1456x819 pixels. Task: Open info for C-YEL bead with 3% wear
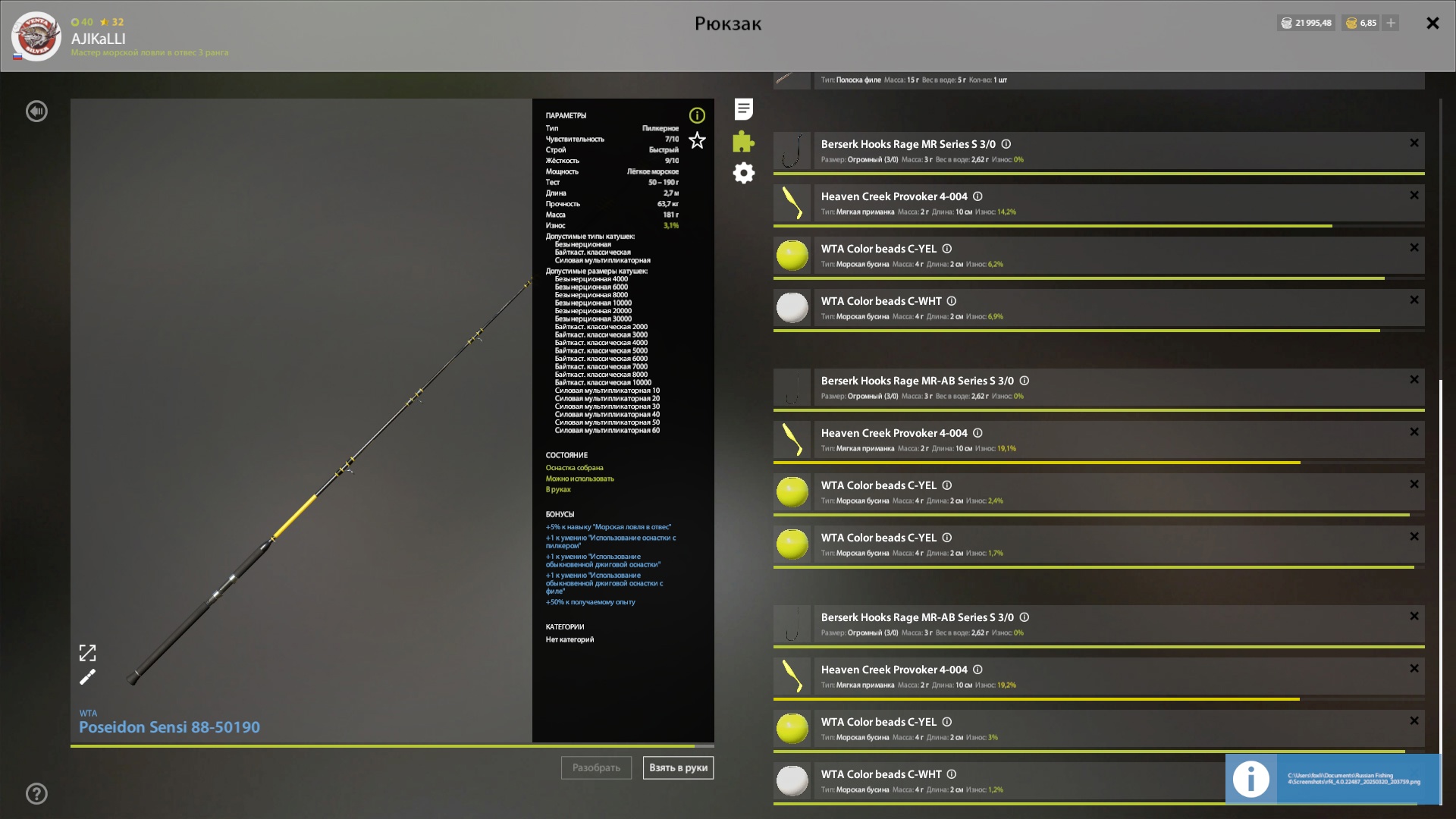click(947, 722)
